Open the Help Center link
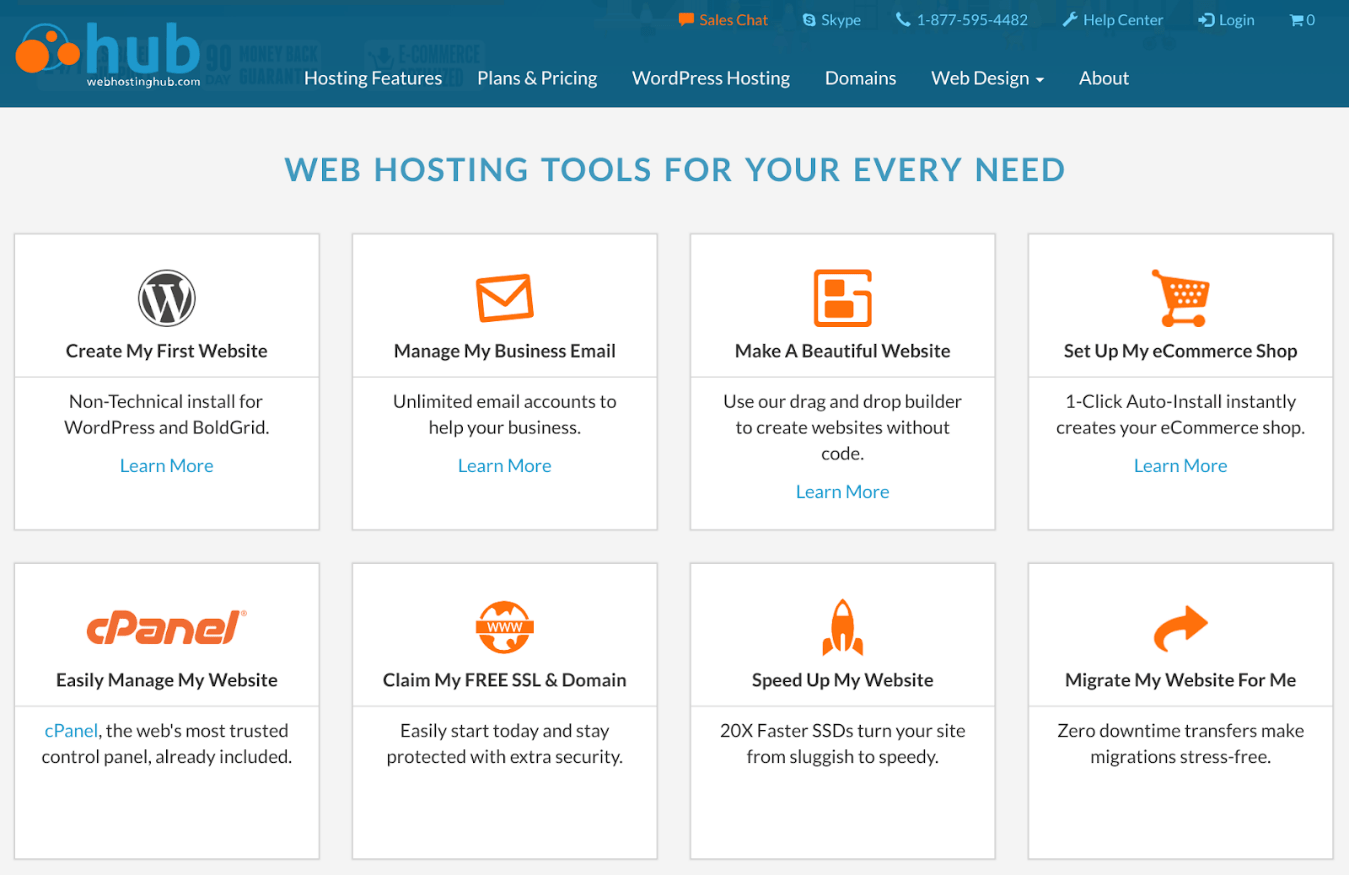1349x875 pixels. click(x=1123, y=20)
